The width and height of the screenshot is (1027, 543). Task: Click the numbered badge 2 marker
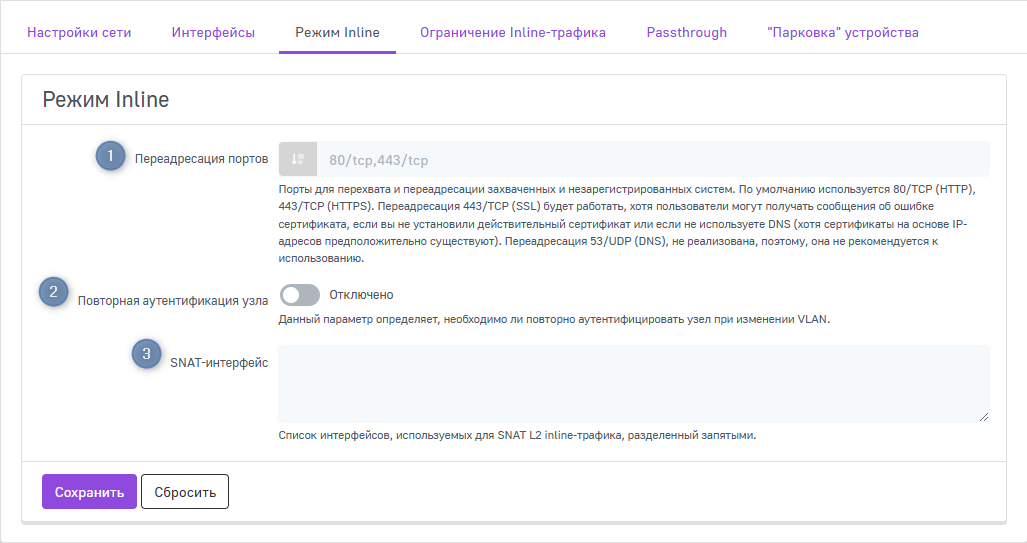(x=53, y=292)
